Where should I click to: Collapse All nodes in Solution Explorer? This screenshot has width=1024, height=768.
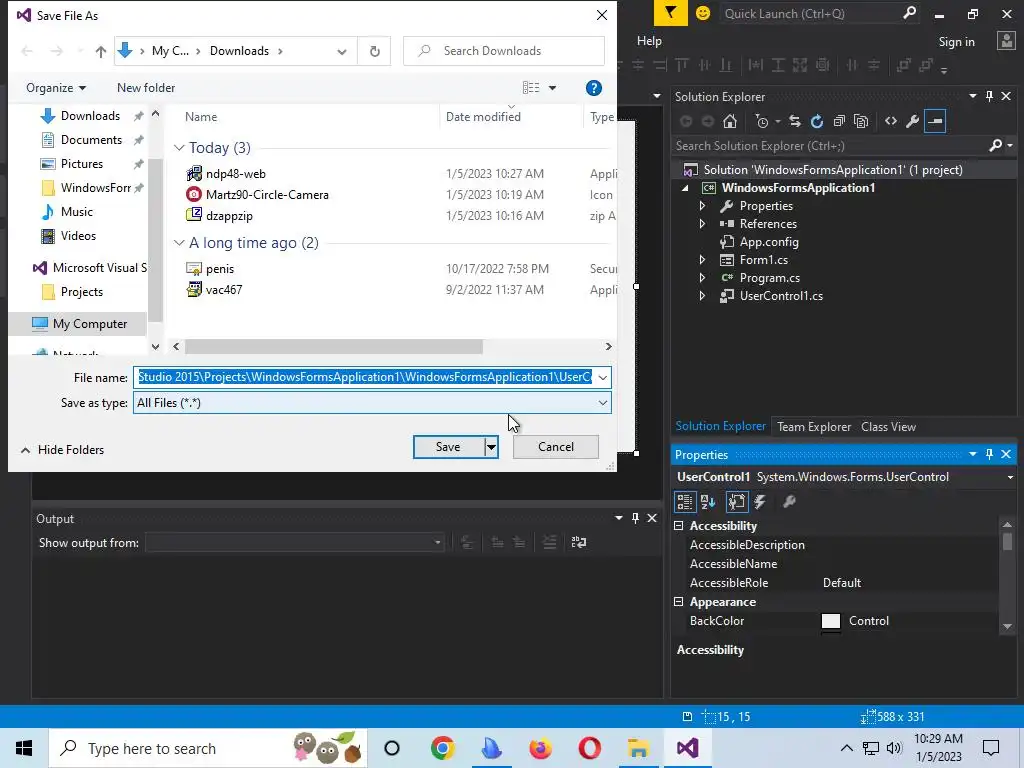(839, 121)
